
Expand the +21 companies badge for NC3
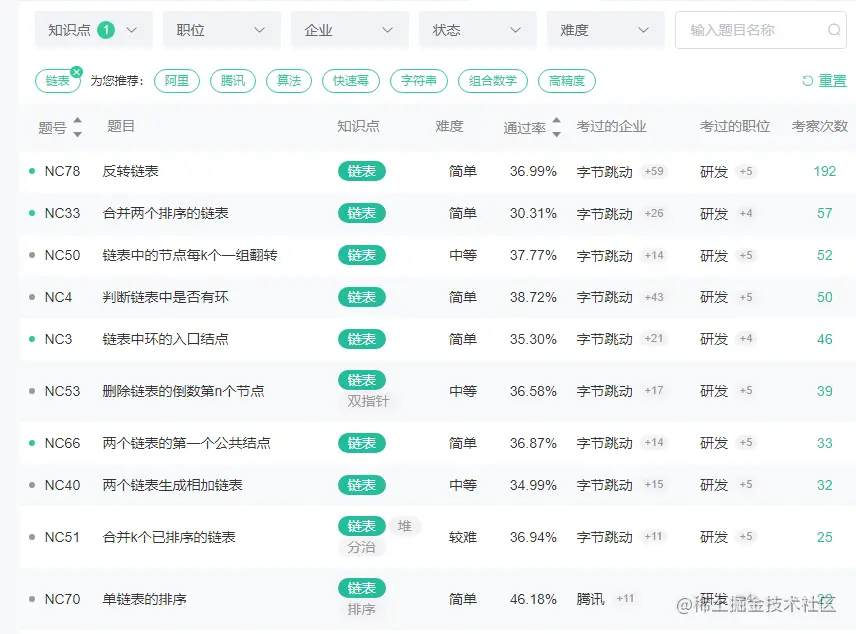[x=653, y=339]
